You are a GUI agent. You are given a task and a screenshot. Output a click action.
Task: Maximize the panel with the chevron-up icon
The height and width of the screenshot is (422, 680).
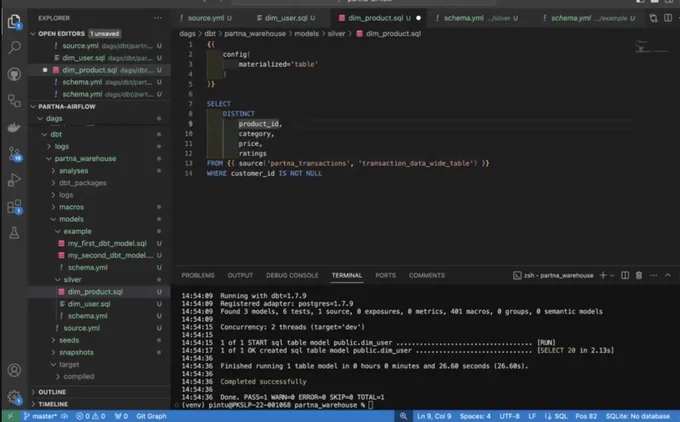668,275
